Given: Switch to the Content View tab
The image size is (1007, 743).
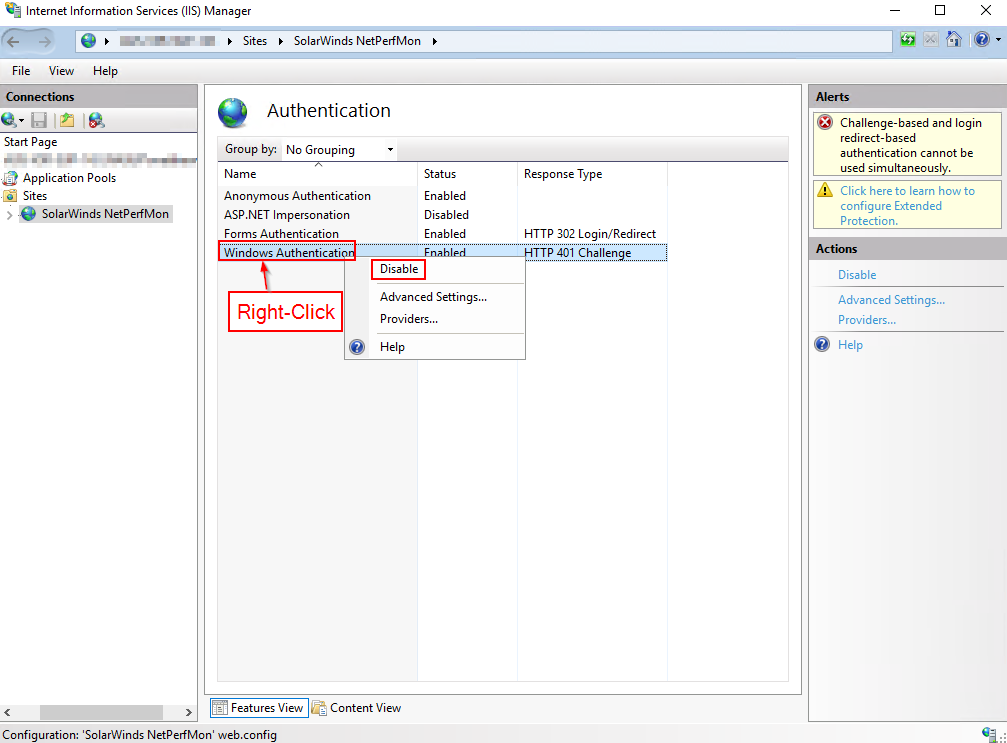Looking at the screenshot, I should 357,708.
